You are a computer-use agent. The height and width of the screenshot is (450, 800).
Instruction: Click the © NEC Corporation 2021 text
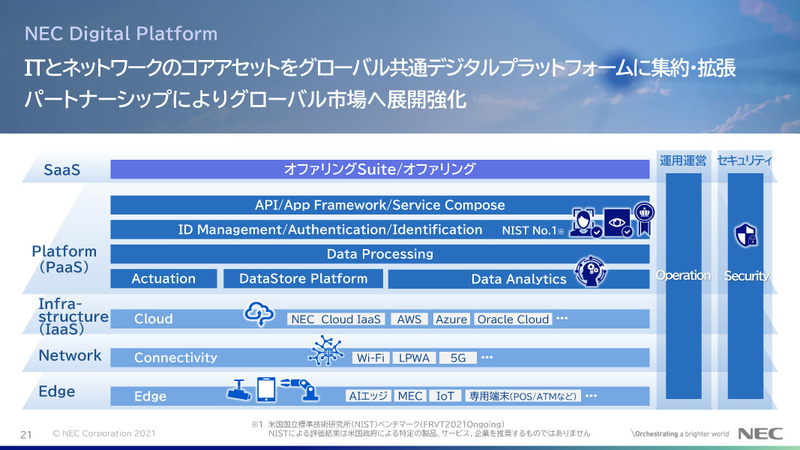click(104, 434)
